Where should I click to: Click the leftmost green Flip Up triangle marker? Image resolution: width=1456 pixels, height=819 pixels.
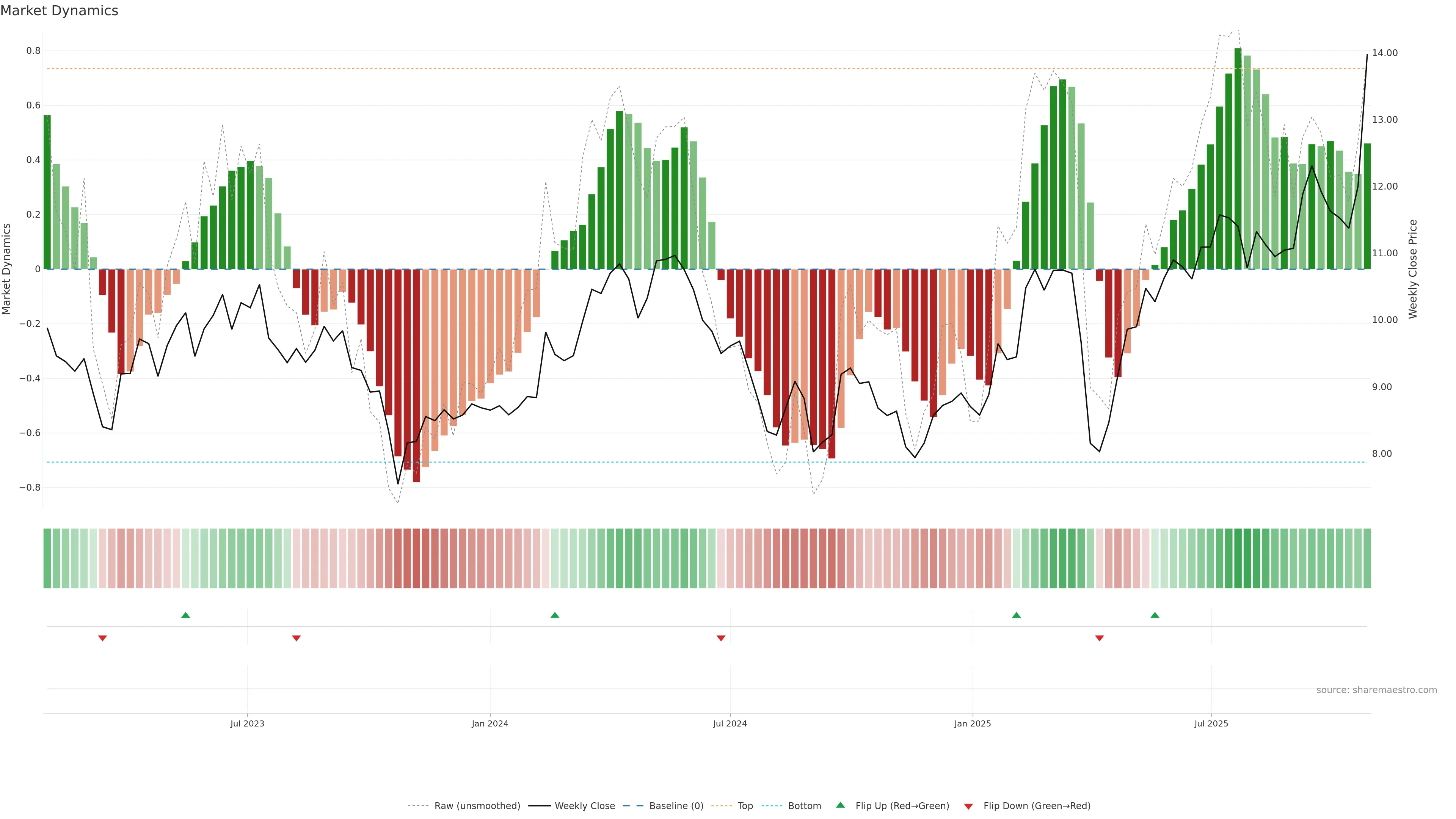click(185, 615)
